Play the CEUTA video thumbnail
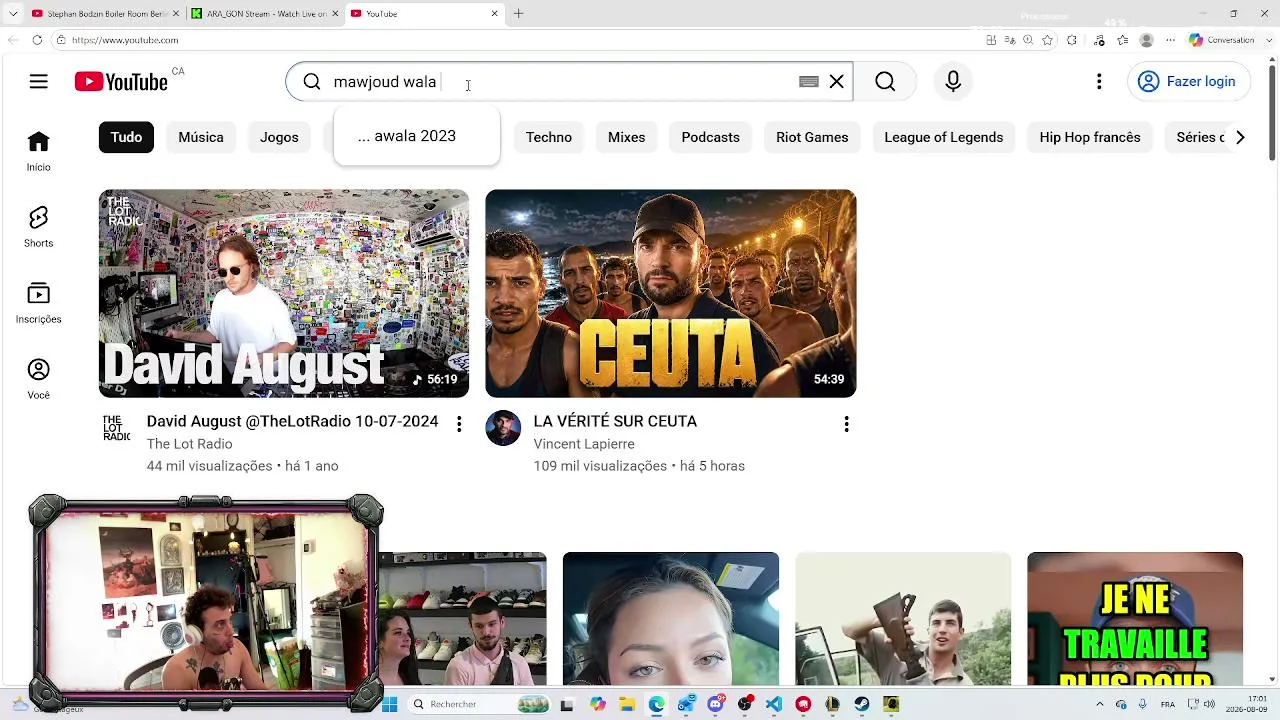Image resolution: width=1280 pixels, height=720 pixels. (x=671, y=293)
